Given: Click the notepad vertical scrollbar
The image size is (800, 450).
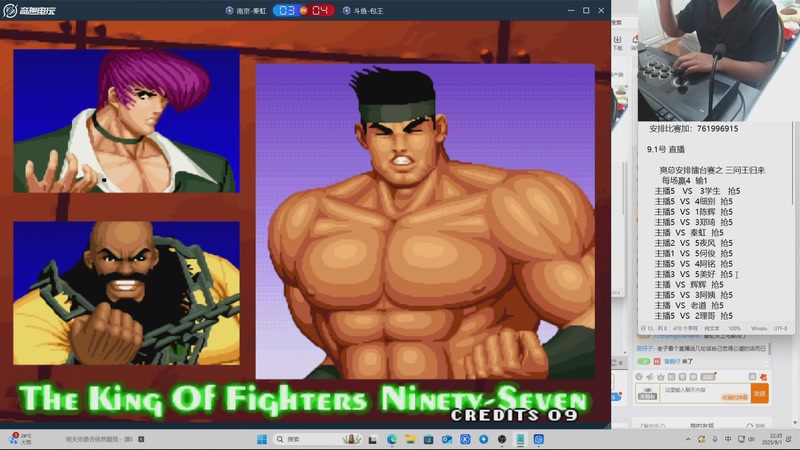Looking at the screenshot, I should [x=792, y=163].
